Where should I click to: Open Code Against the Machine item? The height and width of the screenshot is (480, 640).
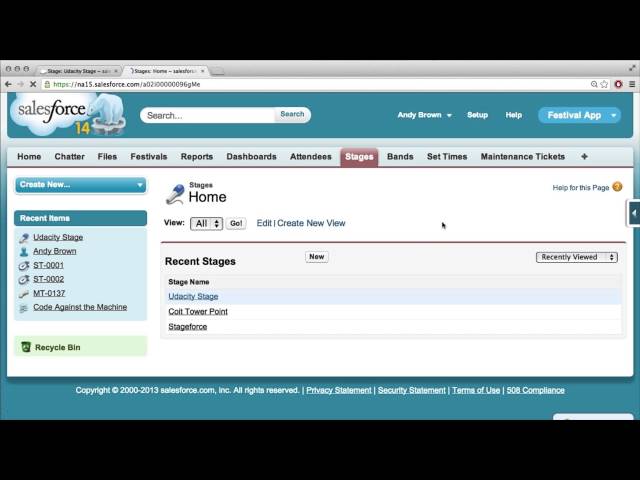(80, 307)
